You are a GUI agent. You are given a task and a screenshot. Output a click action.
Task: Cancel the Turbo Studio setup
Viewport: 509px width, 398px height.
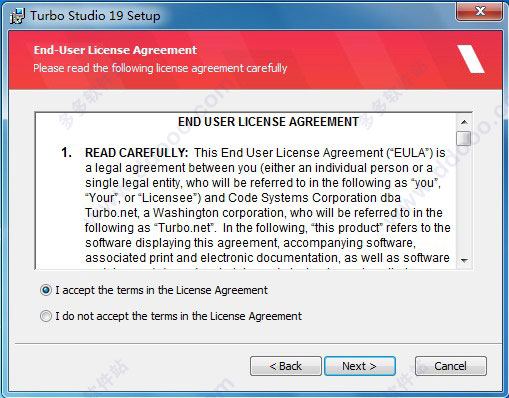451,366
